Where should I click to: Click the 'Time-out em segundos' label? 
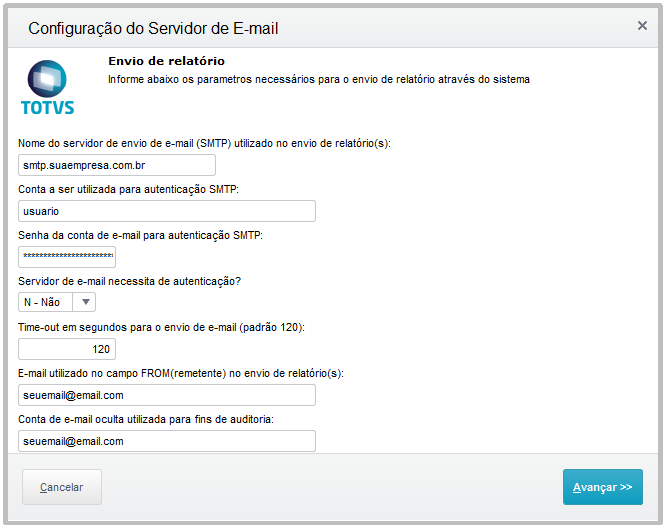[x=161, y=327]
